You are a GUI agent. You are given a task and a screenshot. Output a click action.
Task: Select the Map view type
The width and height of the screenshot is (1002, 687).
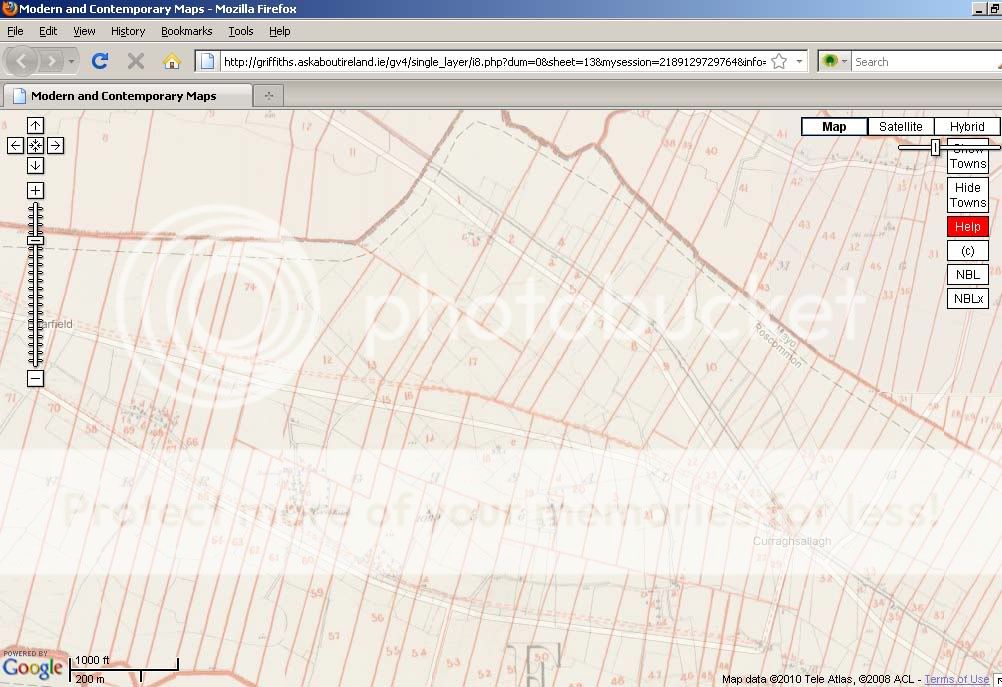click(x=834, y=127)
